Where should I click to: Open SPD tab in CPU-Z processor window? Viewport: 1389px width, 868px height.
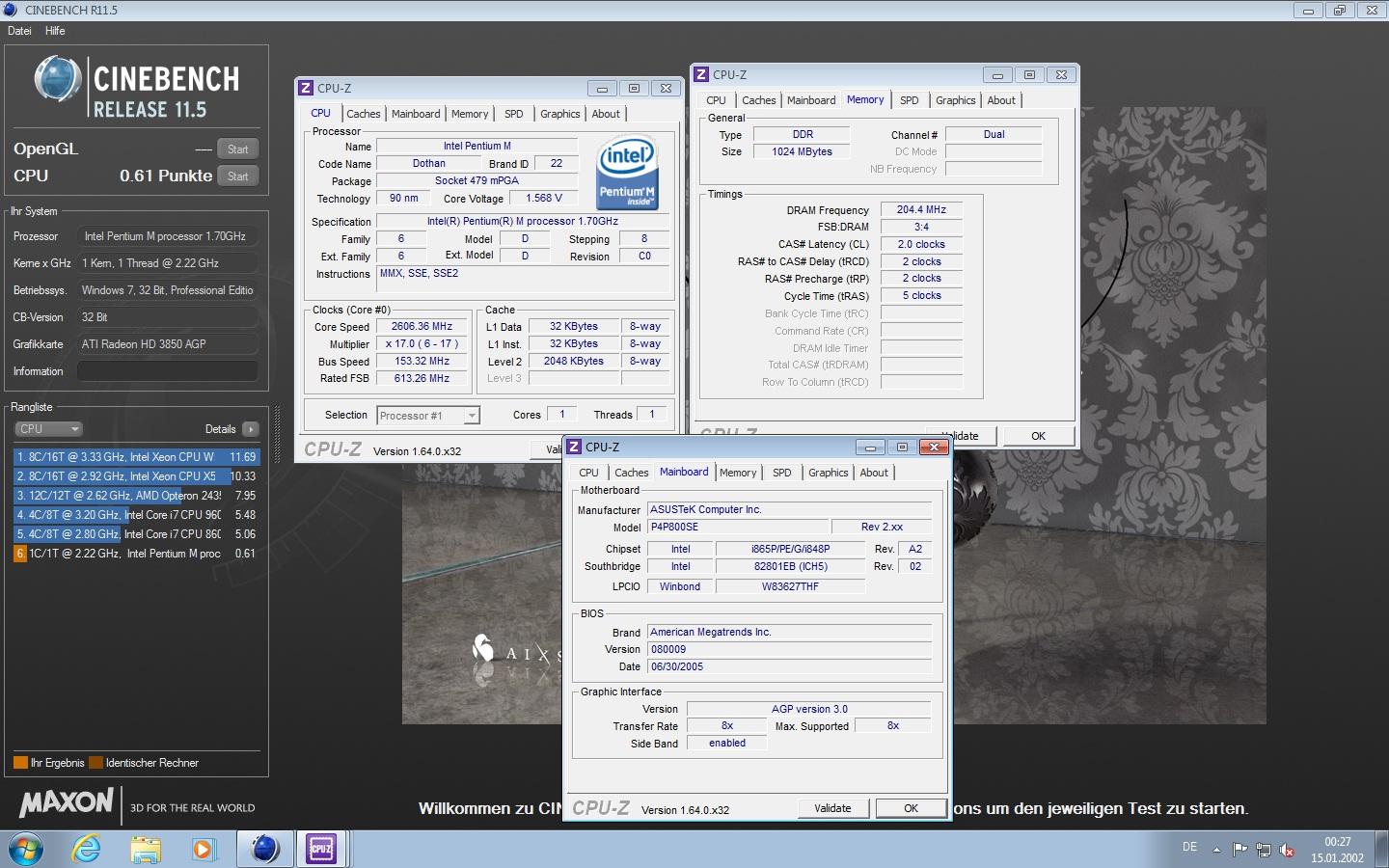click(x=514, y=114)
